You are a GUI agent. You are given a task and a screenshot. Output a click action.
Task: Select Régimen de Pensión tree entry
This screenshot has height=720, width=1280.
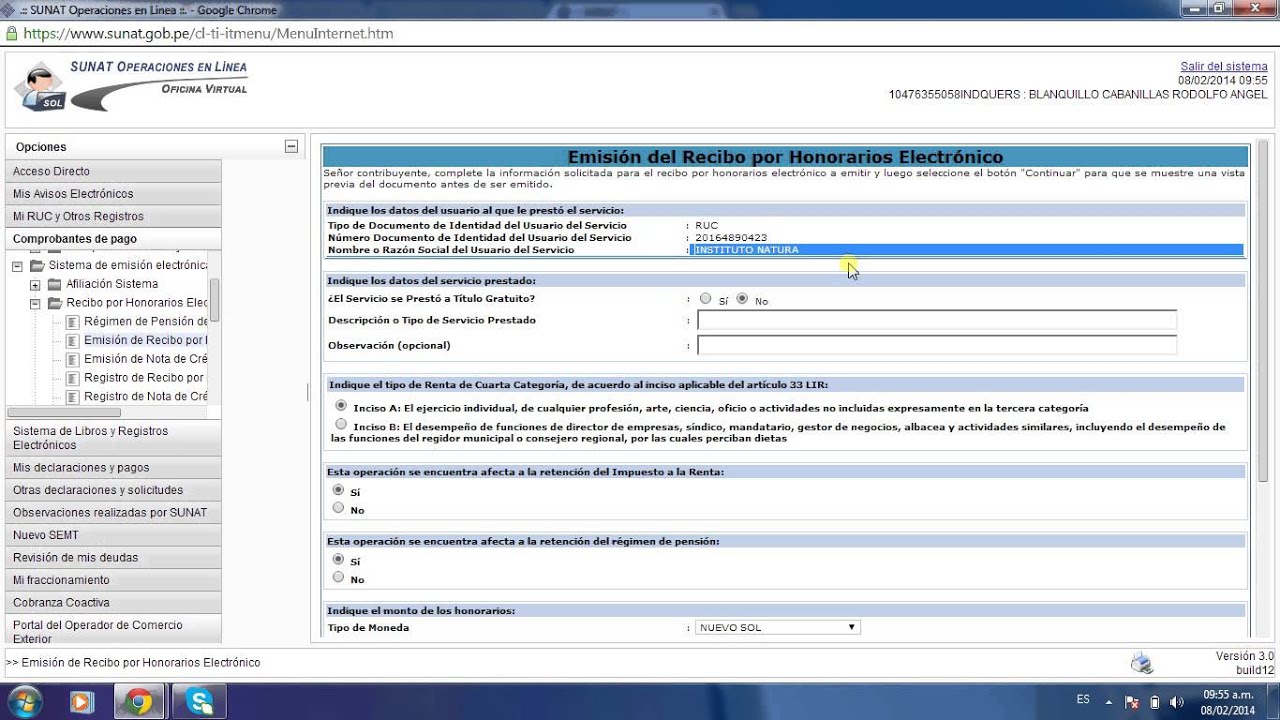tap(146, 321)
